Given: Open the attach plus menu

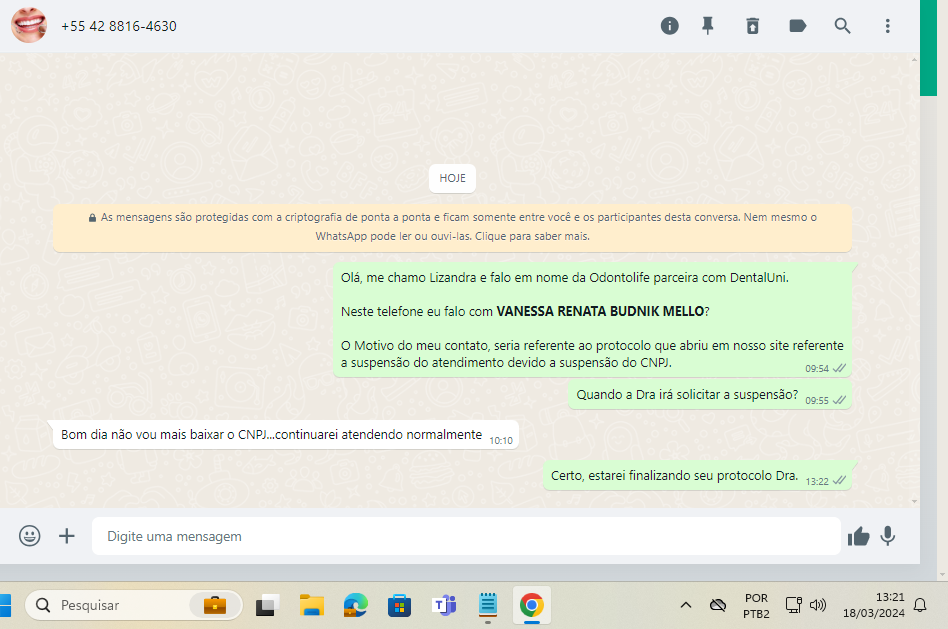Looking at the screenshot, I should coord(67,536).
